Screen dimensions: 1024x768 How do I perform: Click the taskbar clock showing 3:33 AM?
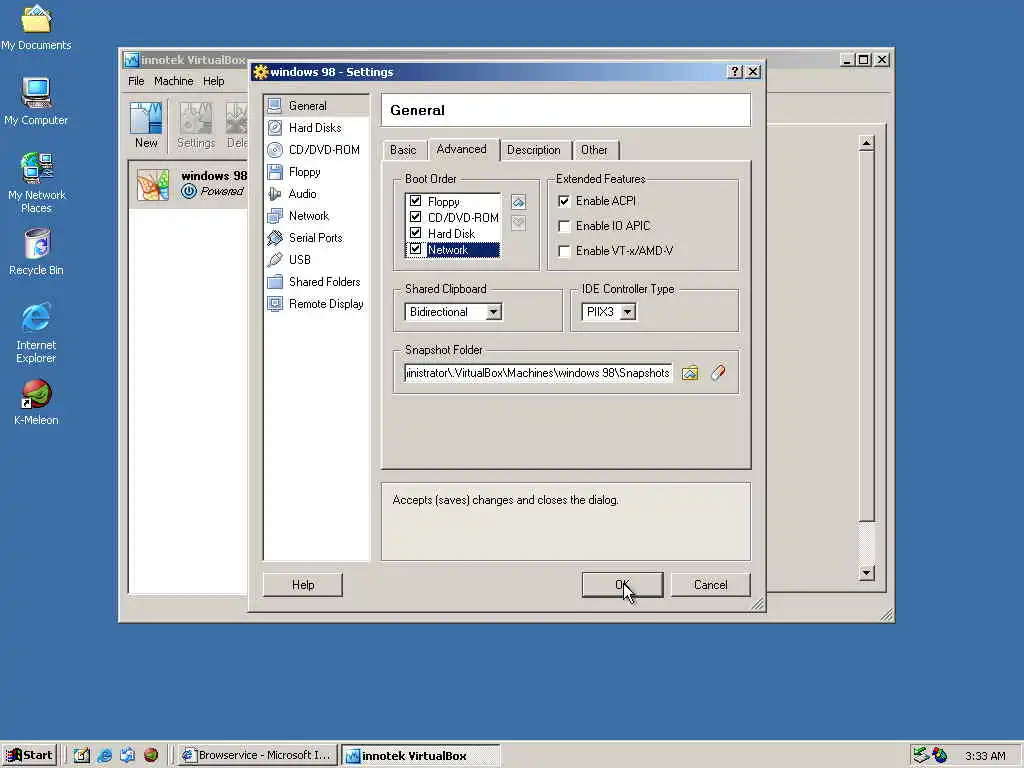click(x=985, y=756)
